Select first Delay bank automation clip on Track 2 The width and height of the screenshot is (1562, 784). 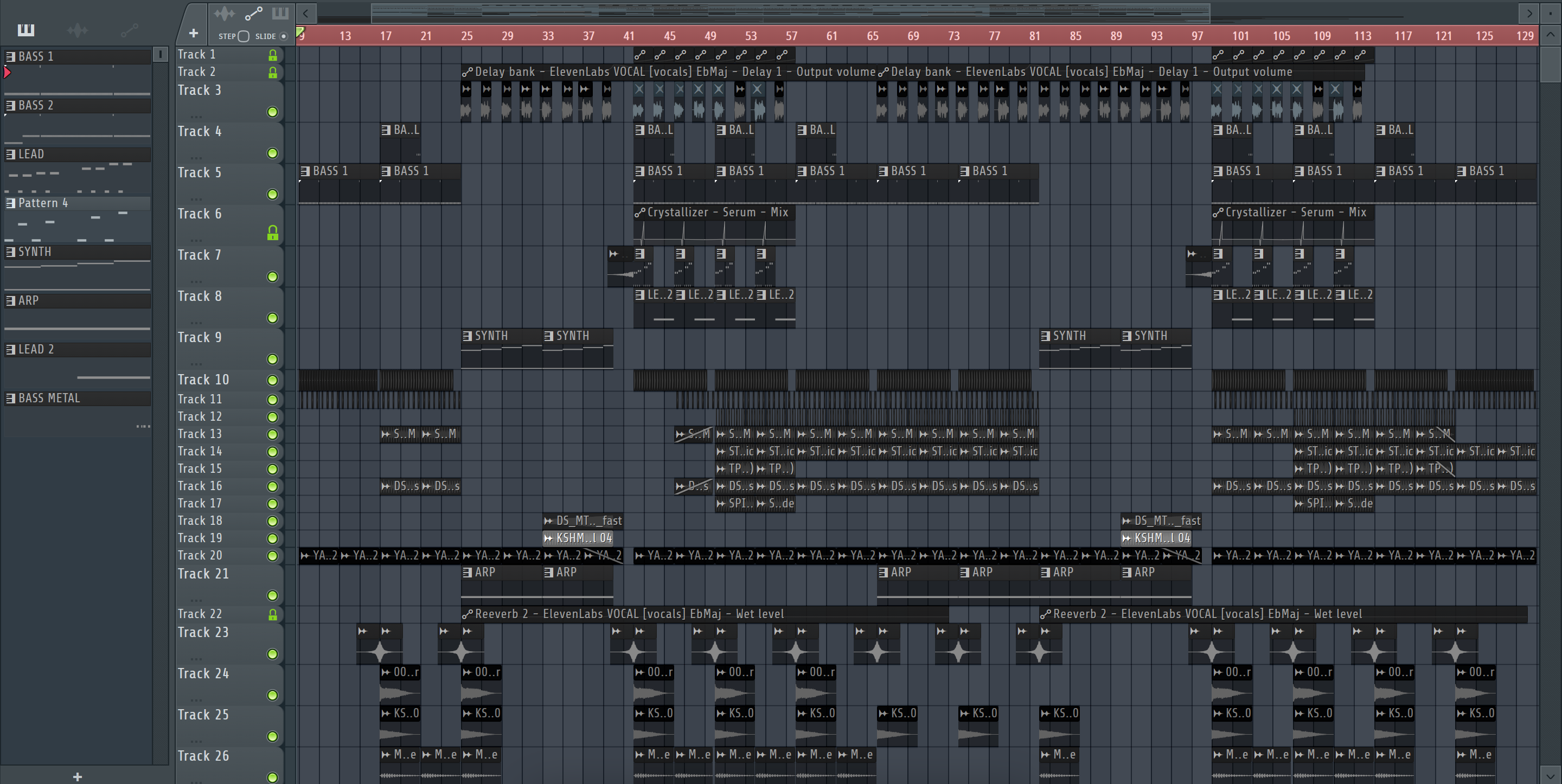[669, 72]
